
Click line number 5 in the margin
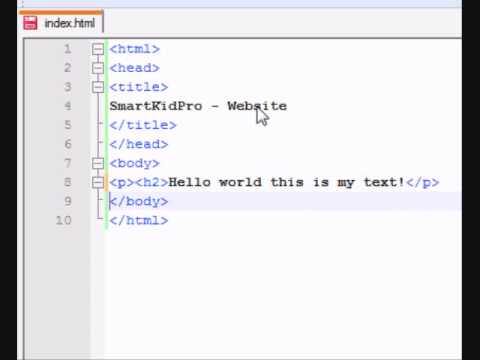click(68, 125)
